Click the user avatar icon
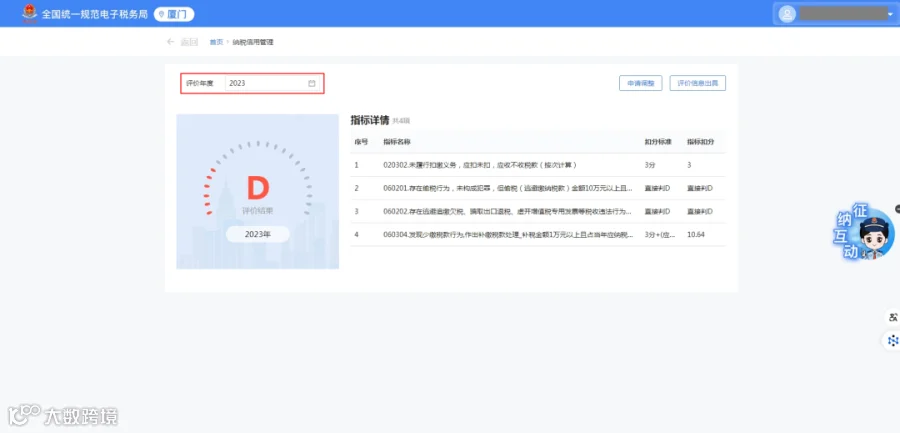 [x=787, y=14]
